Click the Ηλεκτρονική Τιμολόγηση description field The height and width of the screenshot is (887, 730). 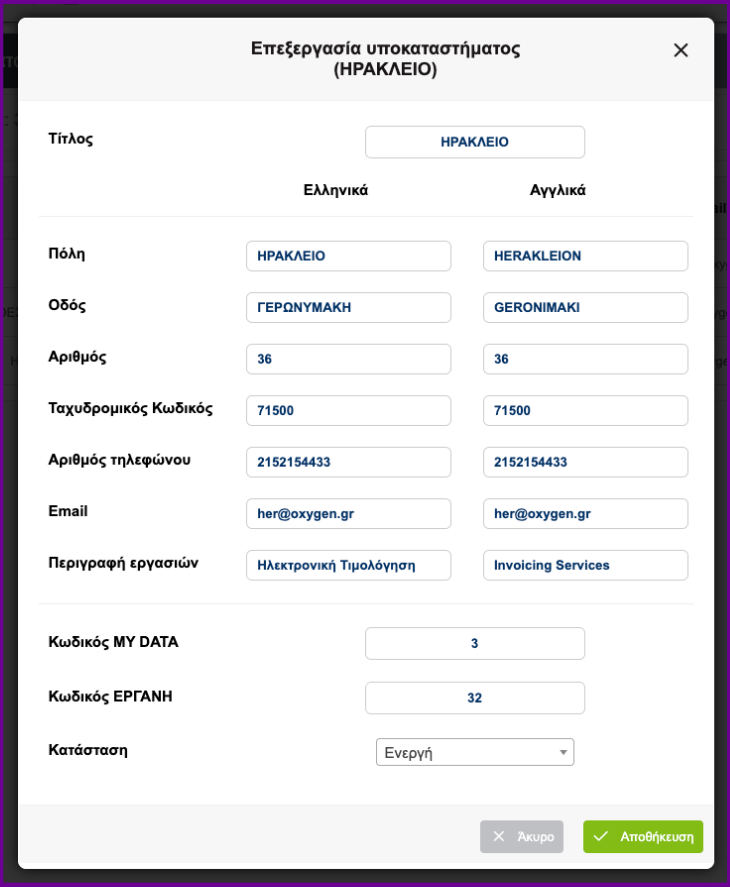click(348, 565)
